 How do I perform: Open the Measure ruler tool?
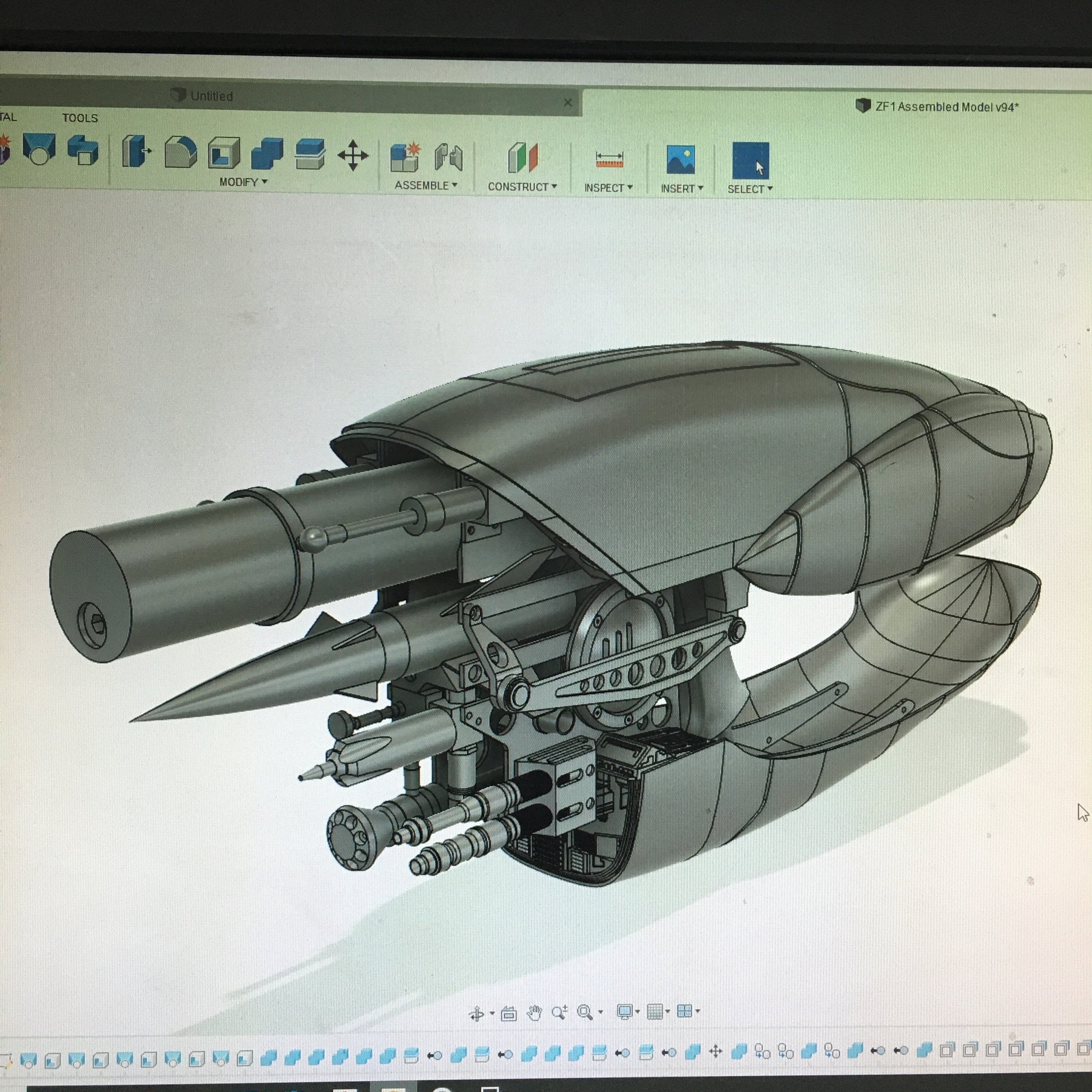point(609,160)
